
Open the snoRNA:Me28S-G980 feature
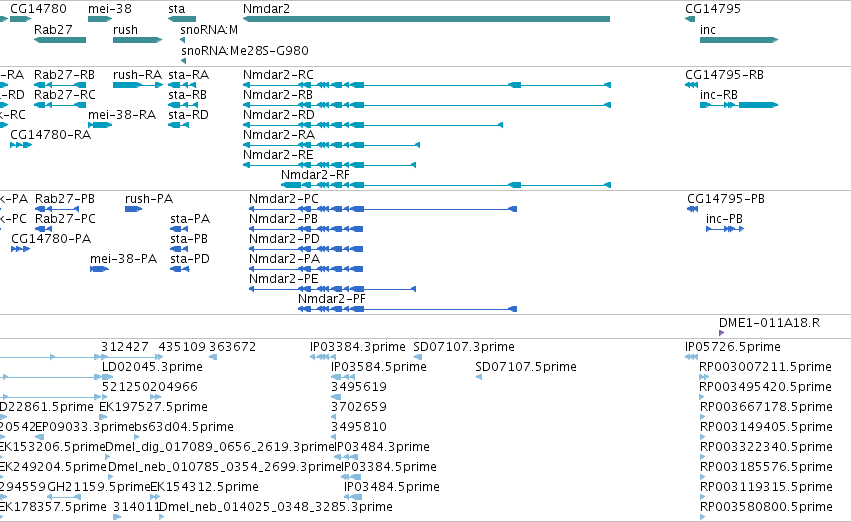tap(245, 50)
